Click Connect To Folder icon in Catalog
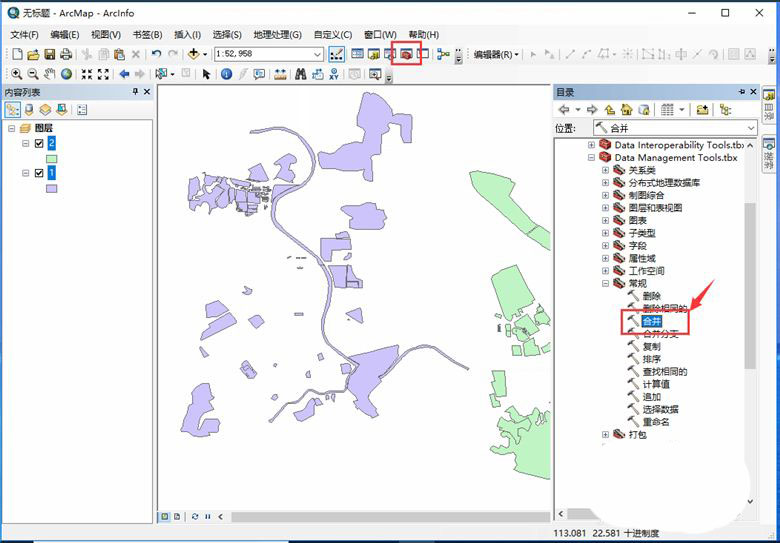 pyautogui.click(x=702, y=109)
